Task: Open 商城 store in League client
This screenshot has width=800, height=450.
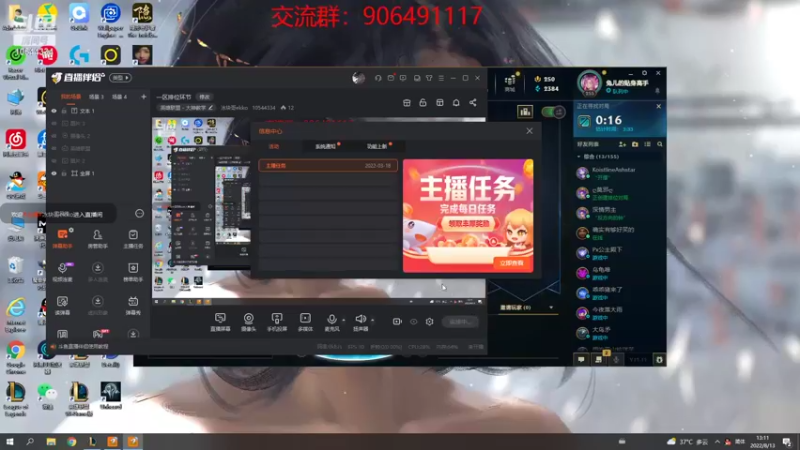Action: pyautogui.click(x=510, y=83)
